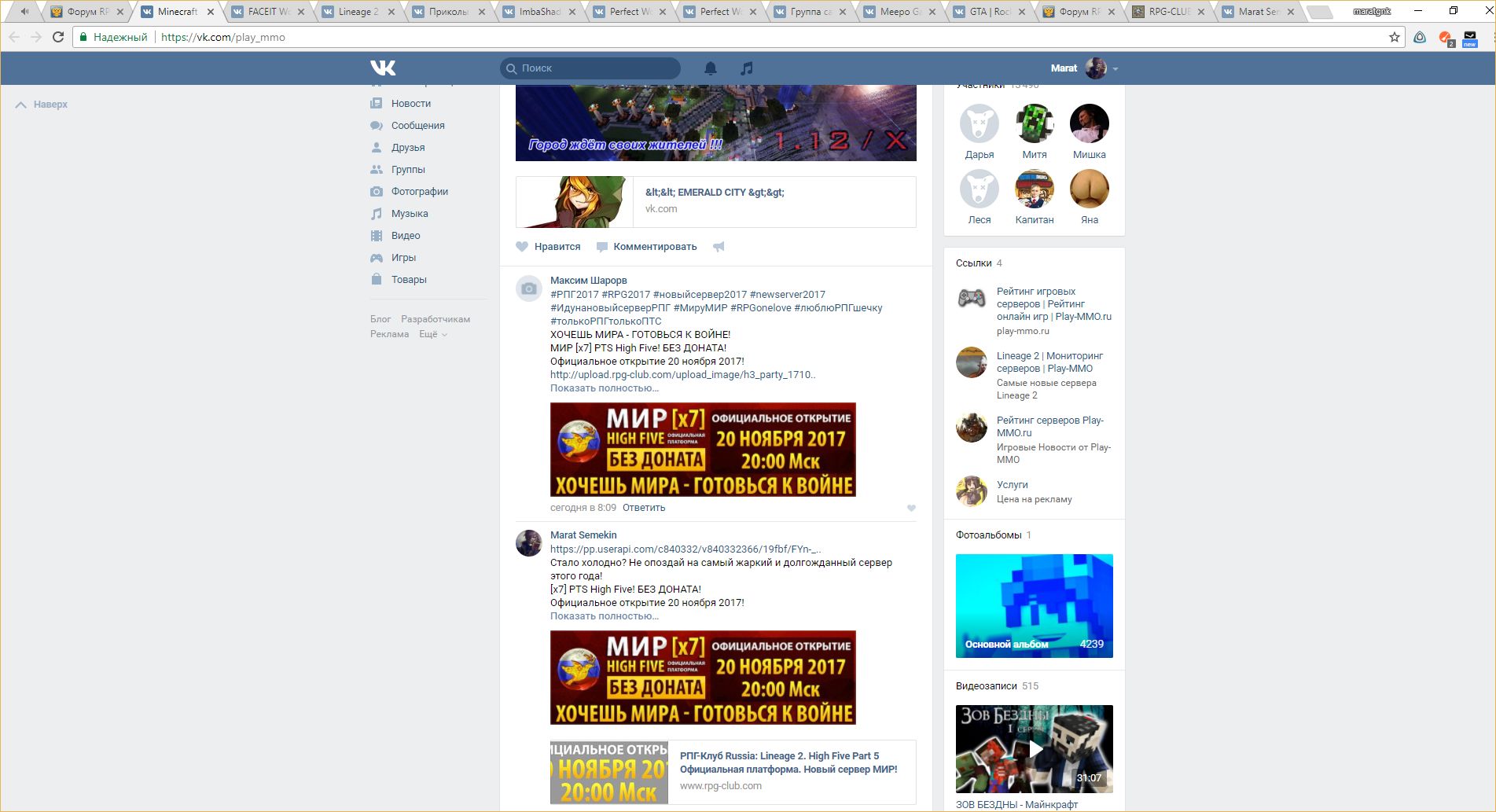1496x812 pixels.
Task: Open member Дарья's avatar
Action: 980,123
